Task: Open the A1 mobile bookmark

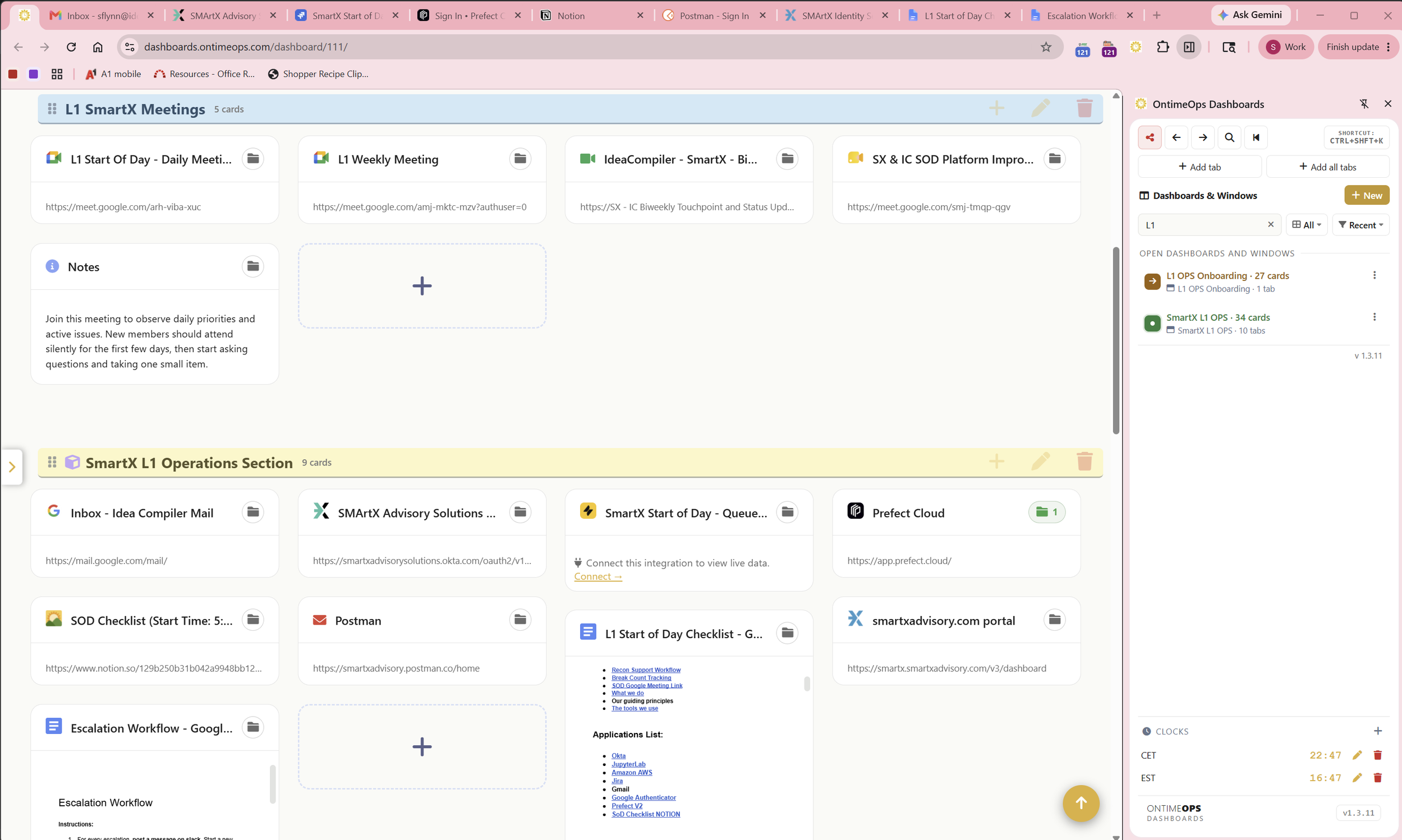Action: pyautogui.click(x=113, y=74)
